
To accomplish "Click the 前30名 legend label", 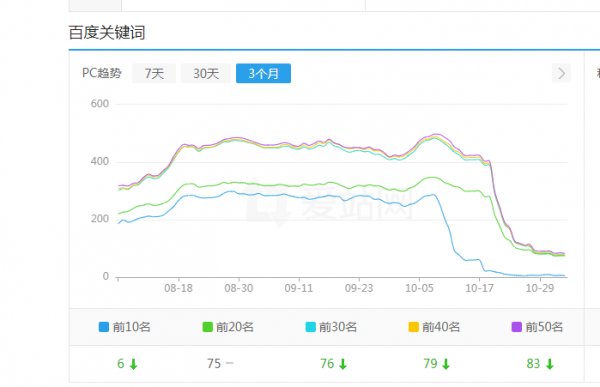I will coord(338,327).
